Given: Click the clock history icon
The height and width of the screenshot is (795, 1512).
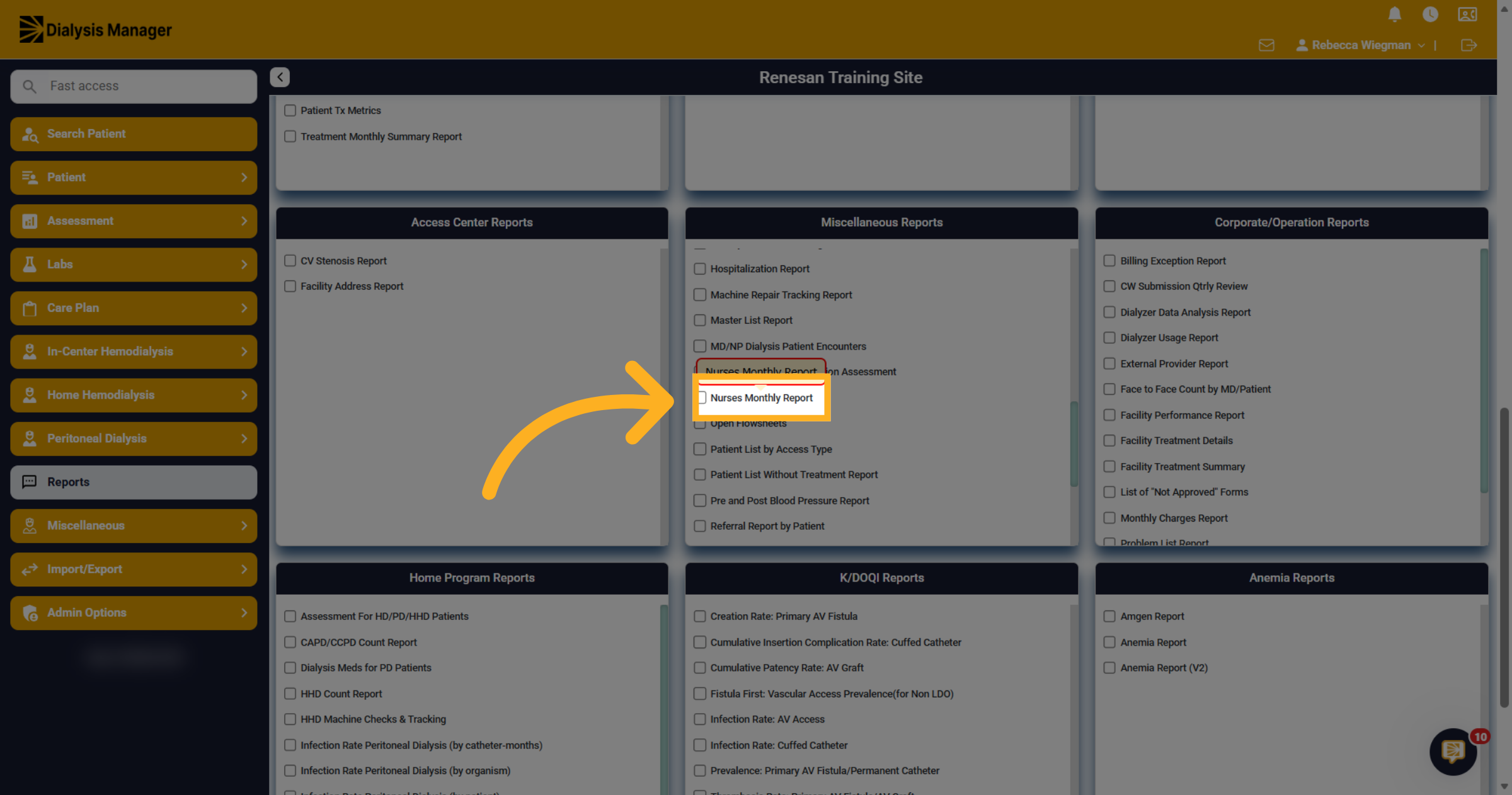Looking at the screenshot, I should [1430, 14].
